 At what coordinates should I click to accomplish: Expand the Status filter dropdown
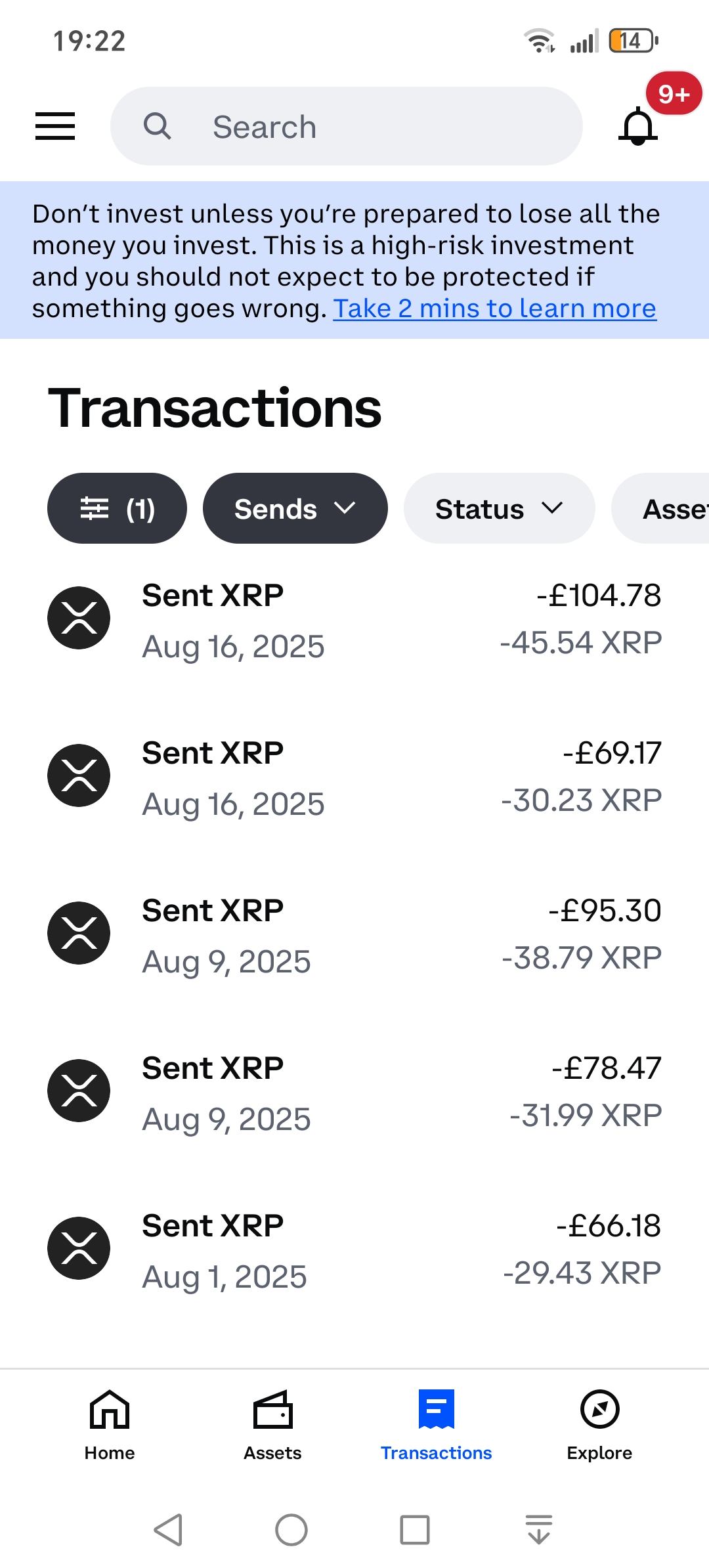pyautogui.click(x=499, y=509)
